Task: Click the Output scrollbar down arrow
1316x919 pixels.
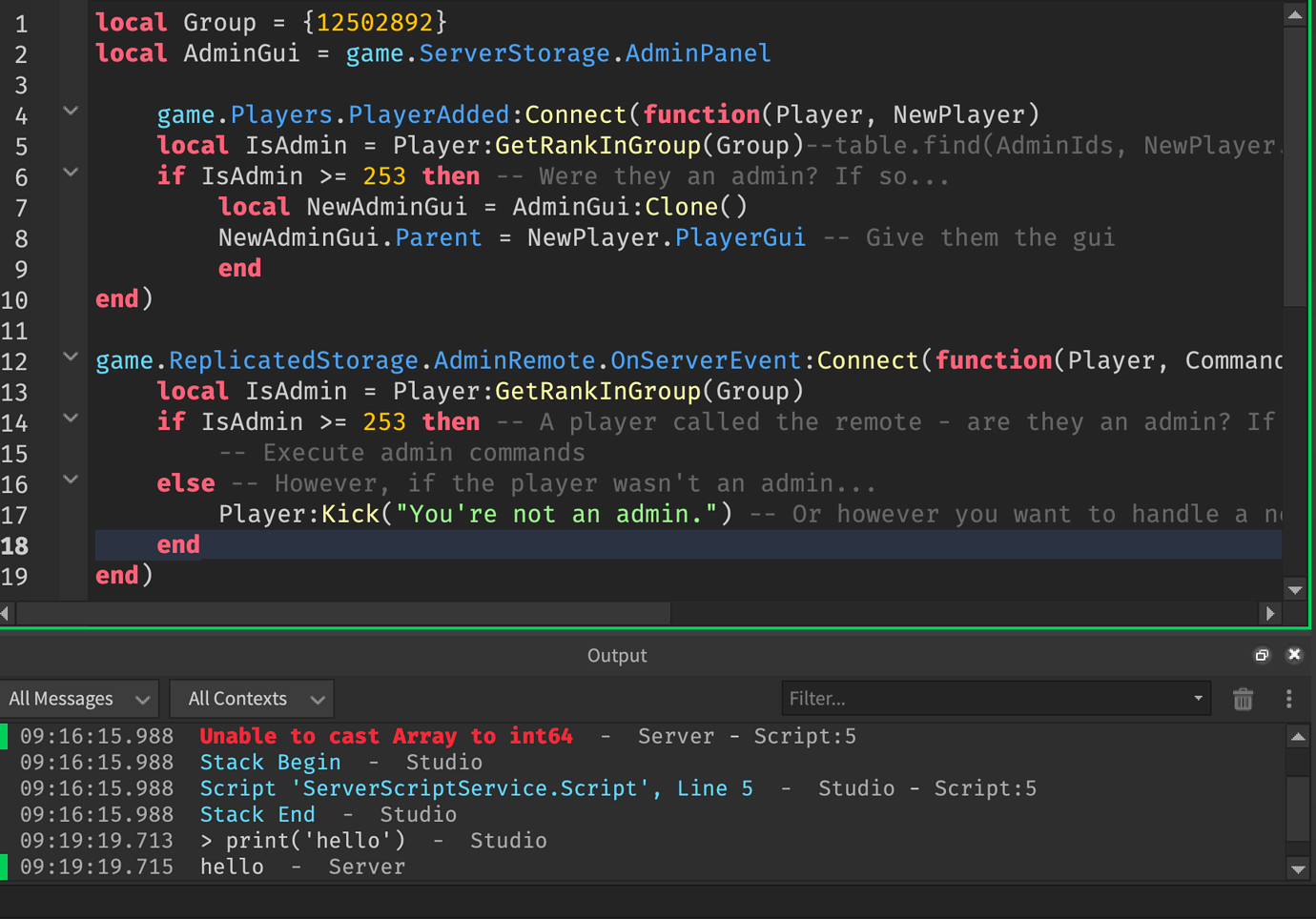Action: [x=1298, y=868]
